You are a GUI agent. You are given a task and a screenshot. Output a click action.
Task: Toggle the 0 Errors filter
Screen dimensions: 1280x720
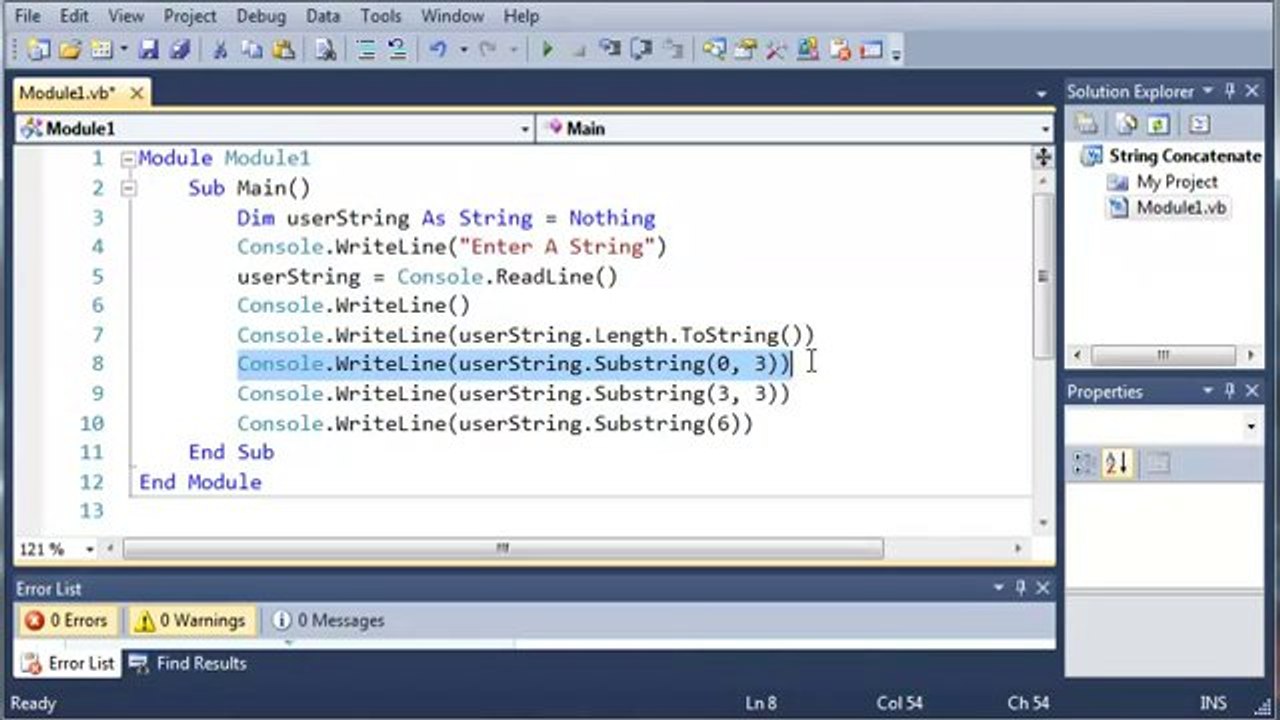67,620
